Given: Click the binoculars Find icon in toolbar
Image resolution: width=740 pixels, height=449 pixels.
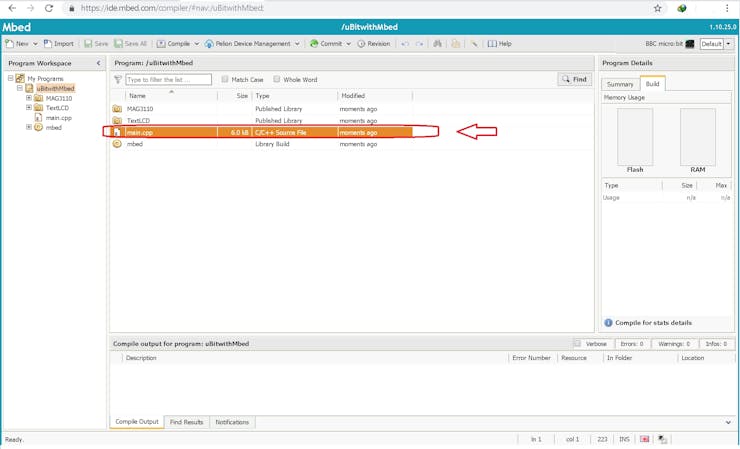Looking at the screenshot, I should pyautogui.click(x=437, y=43).
